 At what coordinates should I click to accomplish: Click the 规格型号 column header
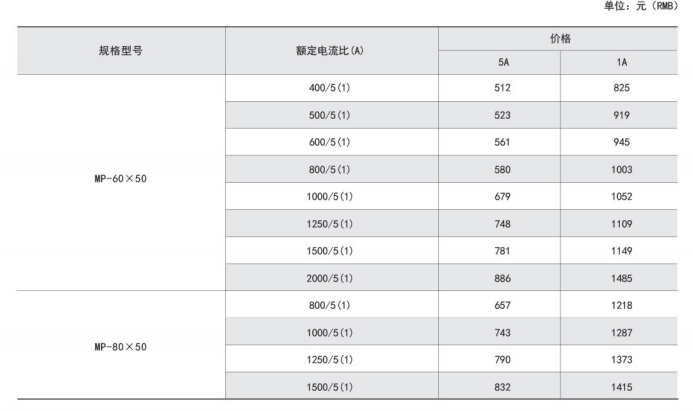click(x=119, y=50)
